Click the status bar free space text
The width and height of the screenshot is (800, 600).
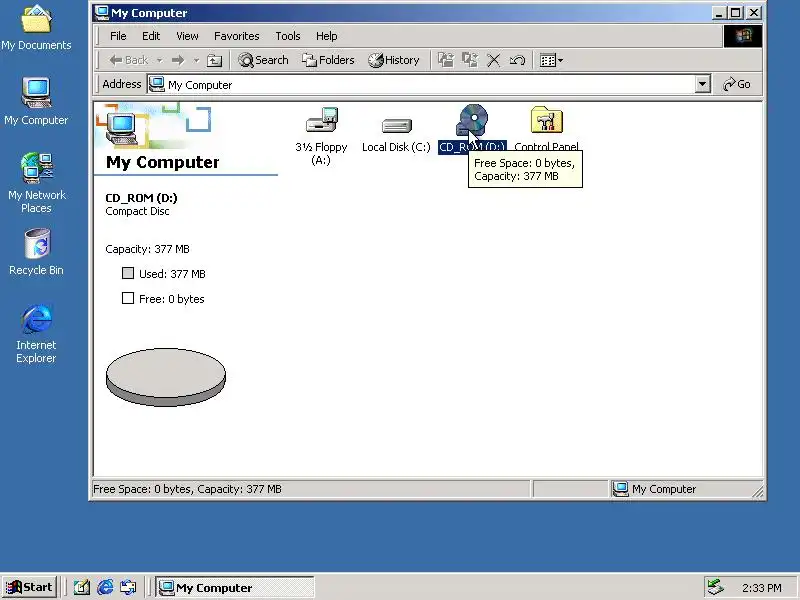[187, 489]
